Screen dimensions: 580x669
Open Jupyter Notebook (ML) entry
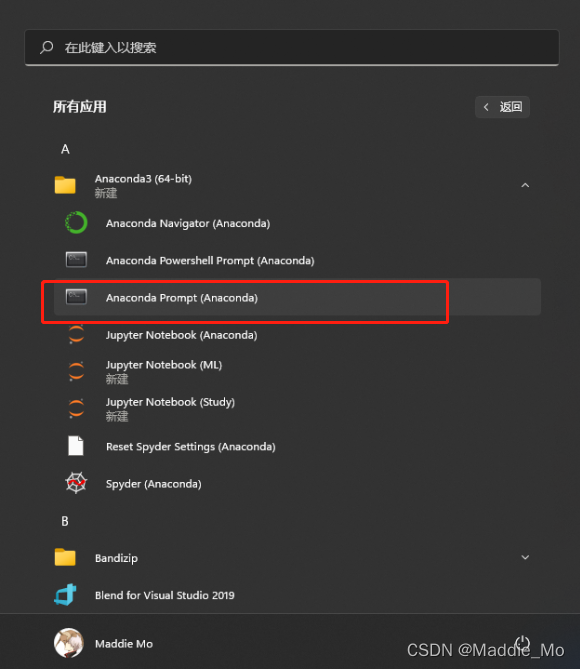coord(164,365)
